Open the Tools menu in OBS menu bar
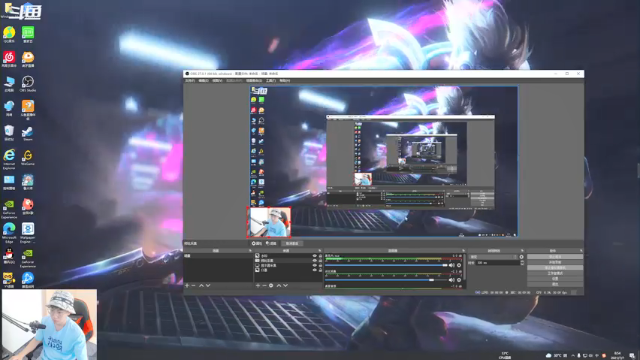640x360 pixels. tap(271, 80)
